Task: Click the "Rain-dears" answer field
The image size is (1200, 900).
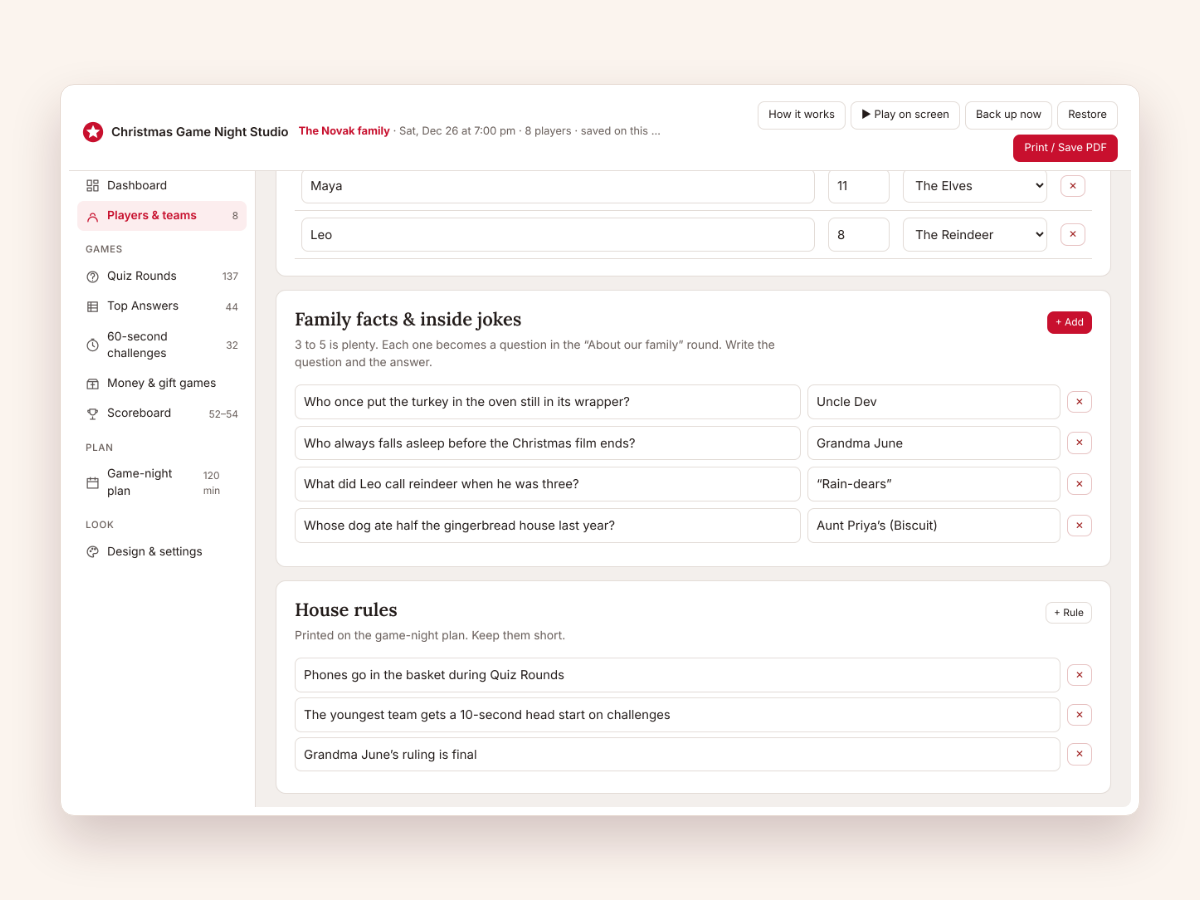Action: [x=934, y=484]
